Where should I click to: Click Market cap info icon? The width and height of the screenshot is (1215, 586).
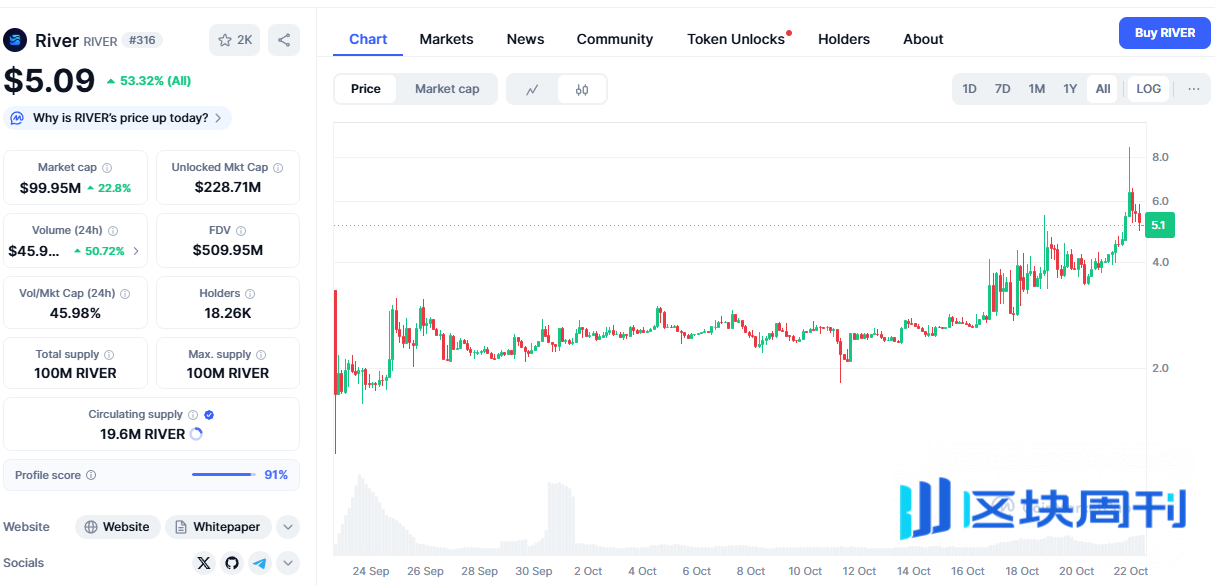coord(107,168)
